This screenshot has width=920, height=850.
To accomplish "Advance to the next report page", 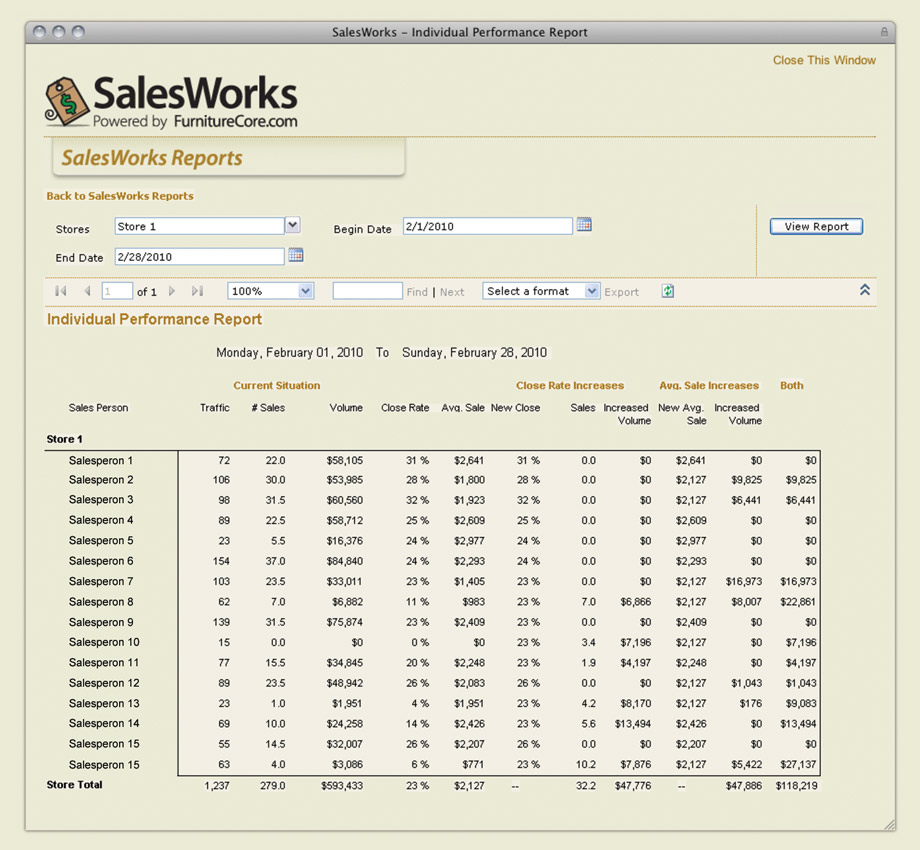I will 172,291.
